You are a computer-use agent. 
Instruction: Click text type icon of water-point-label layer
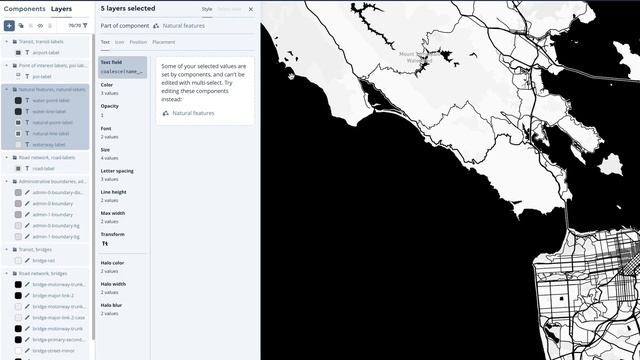[27, 100]
